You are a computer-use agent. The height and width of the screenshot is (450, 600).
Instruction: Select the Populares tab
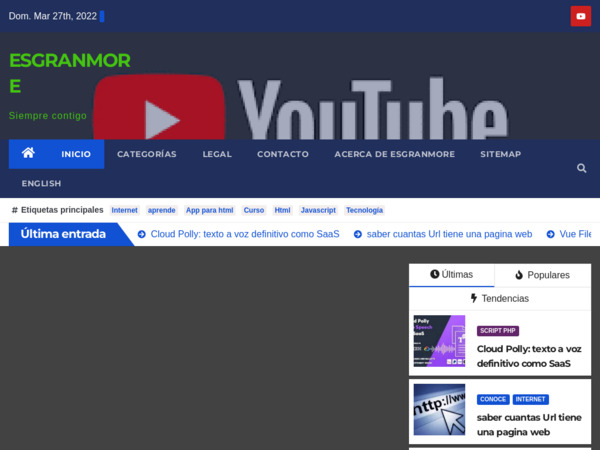click(543, 275)
